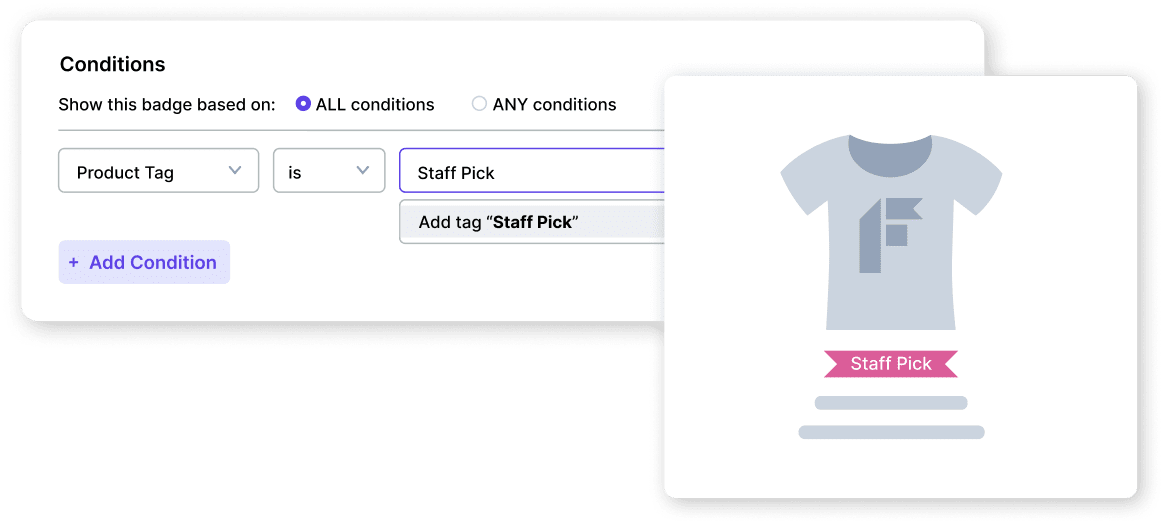
Task: Click the "Show this badge based on" label
Action: [x=167, y=105]
